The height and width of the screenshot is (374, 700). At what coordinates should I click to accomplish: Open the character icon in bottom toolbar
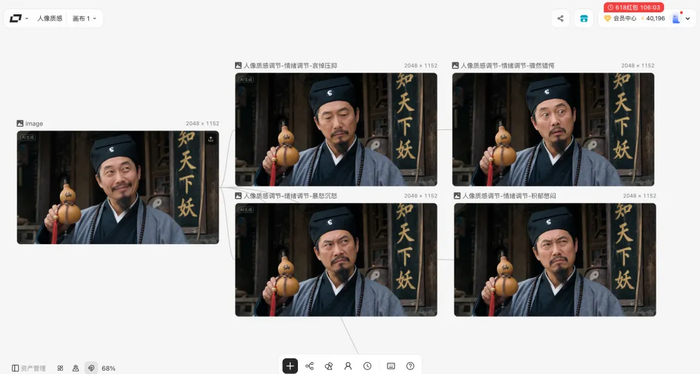tap(348, 366)
